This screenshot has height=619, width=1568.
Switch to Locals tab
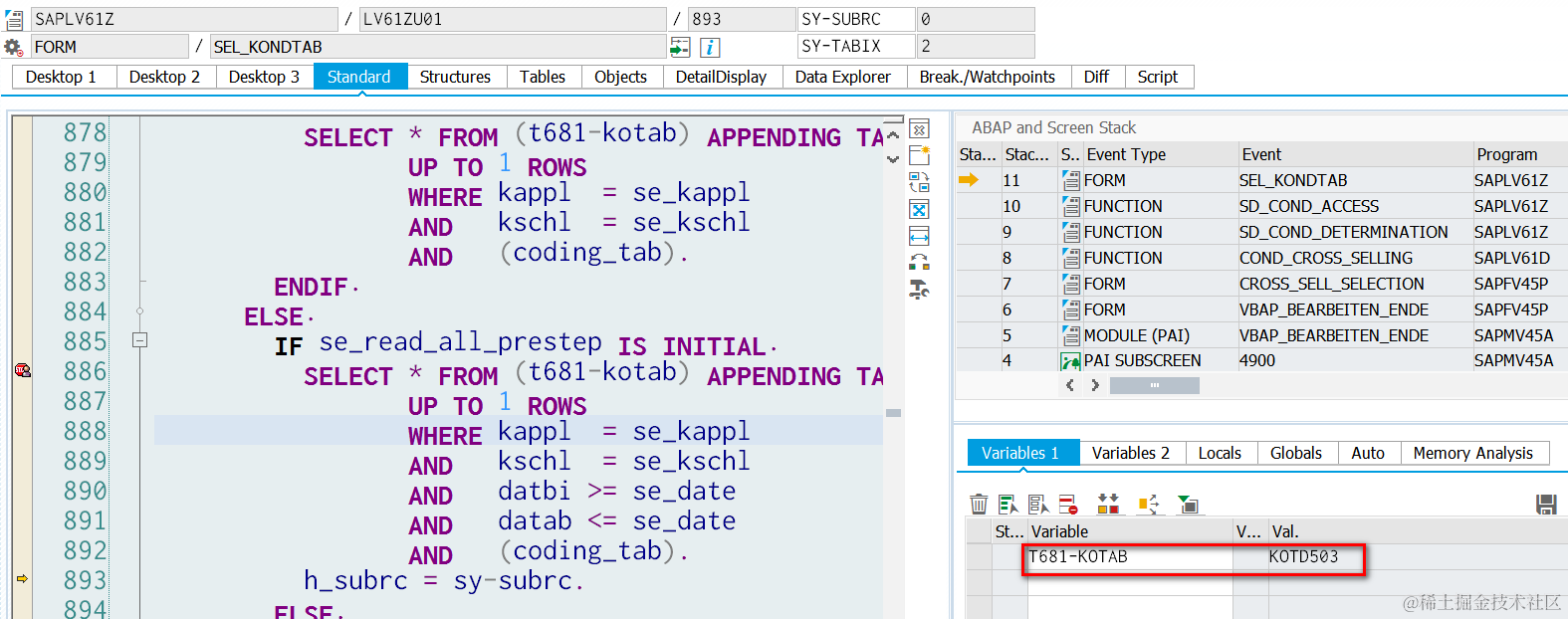point(1220,453)
